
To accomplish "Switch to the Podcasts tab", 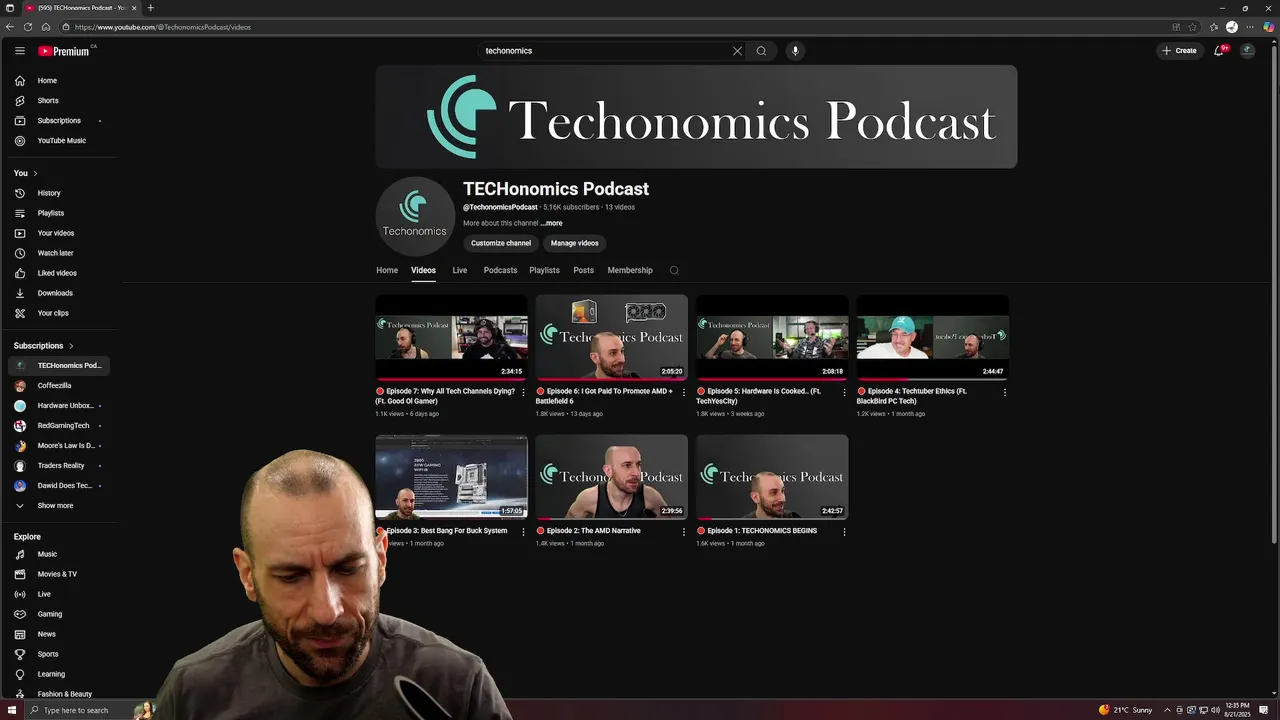I will [x=500, y=270].
